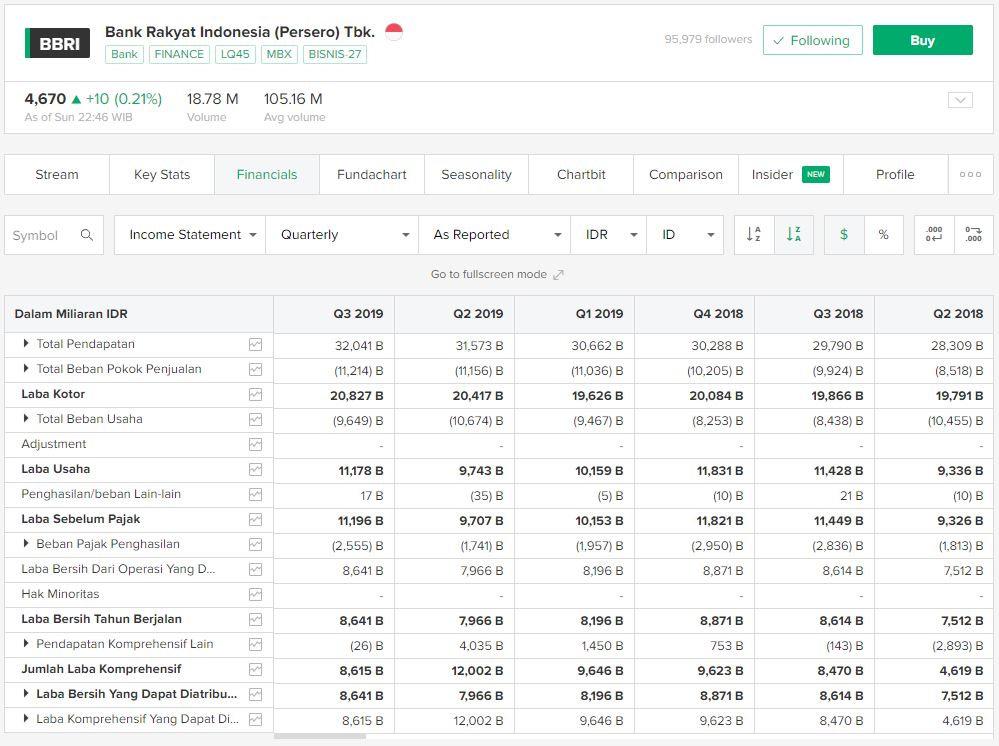Expand Beban Pajak Penghasilan row
Image resolution: width=999 pixels, height=746 pixels.
pos(25,543)
